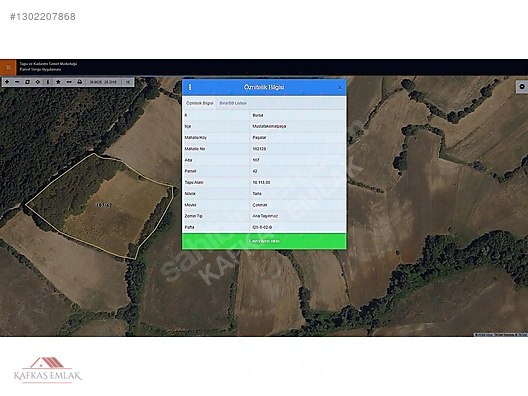Click the locate-position target icon
Screen dimensions: 528x396
click(38, 82)
